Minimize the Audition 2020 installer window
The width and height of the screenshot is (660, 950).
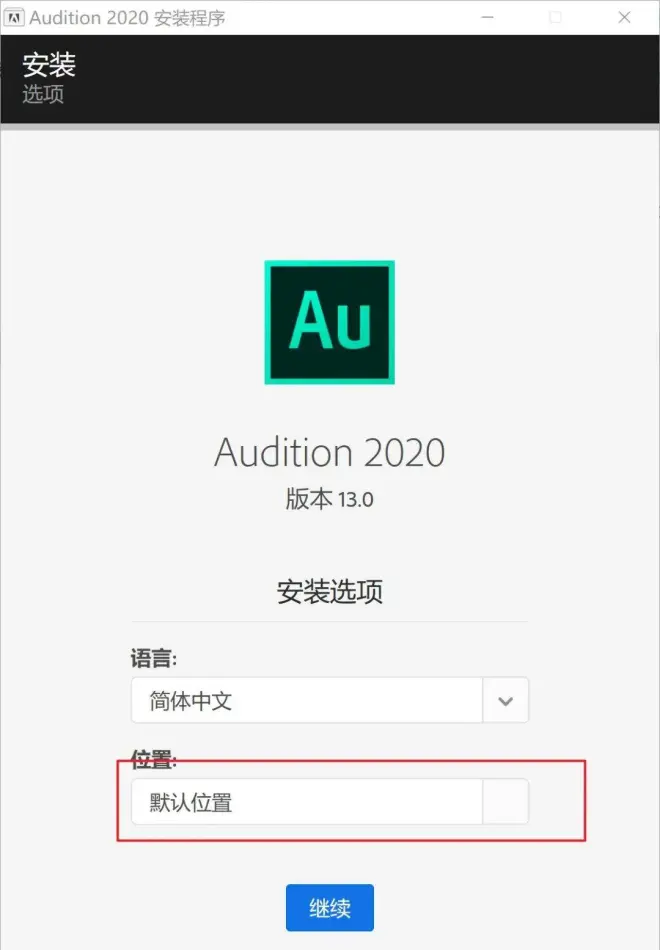tap(486, 17)
